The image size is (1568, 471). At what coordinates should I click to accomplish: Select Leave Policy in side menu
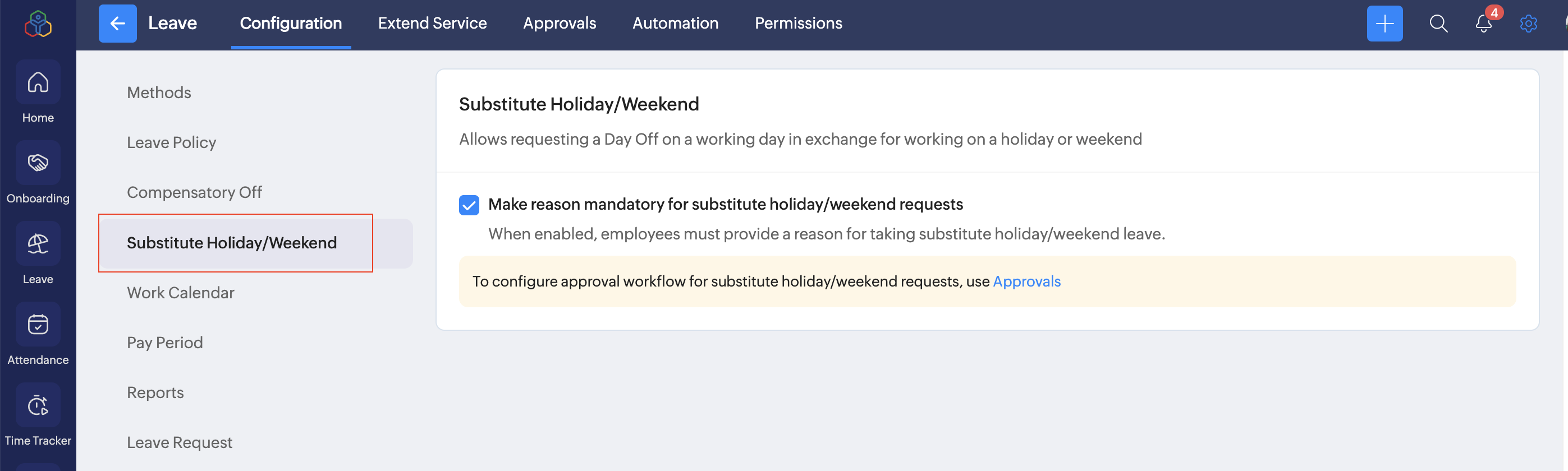[171, 143]
